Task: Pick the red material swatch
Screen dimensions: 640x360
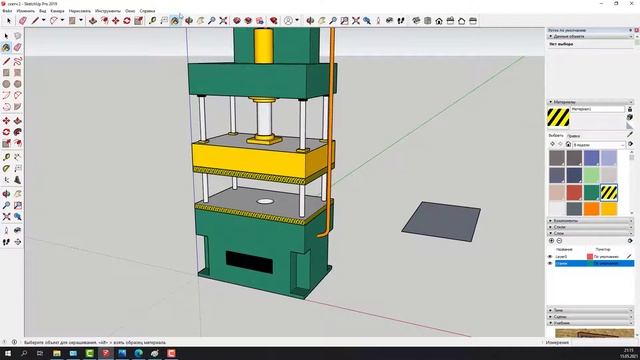Action: click(x=574, y=192)
